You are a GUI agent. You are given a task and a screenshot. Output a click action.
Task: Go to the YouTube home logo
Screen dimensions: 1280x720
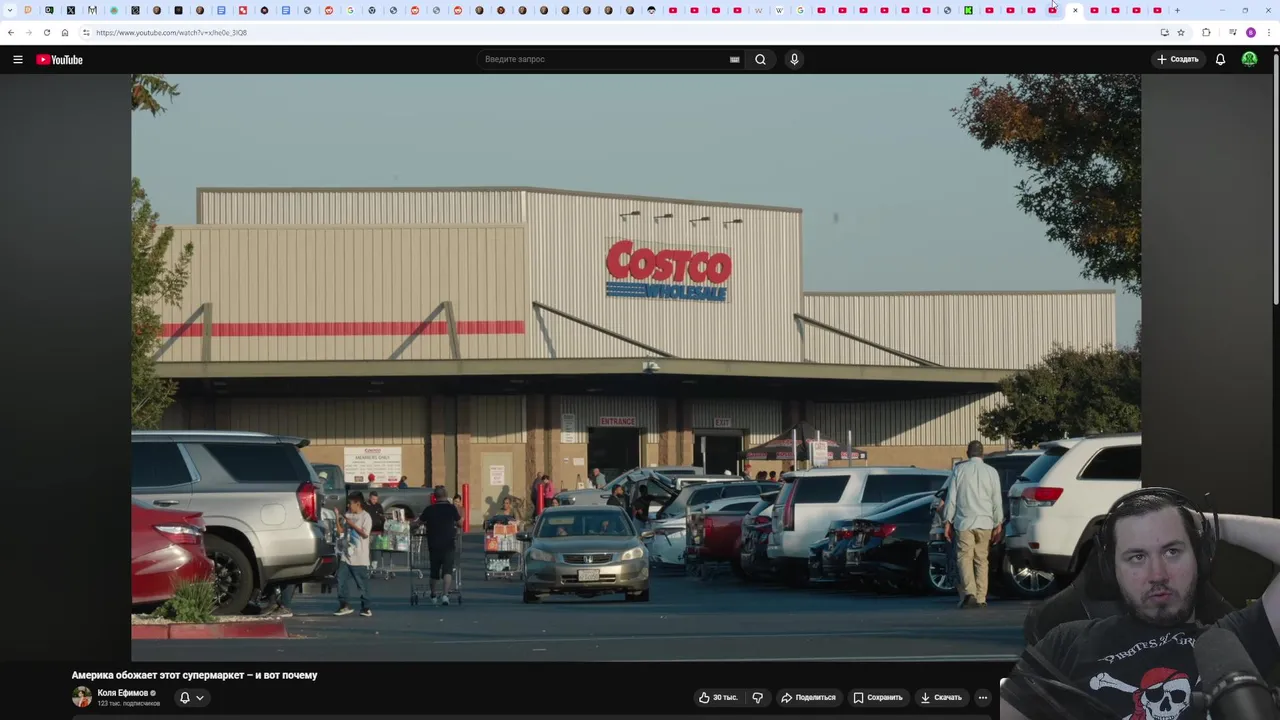pos(59,60)
